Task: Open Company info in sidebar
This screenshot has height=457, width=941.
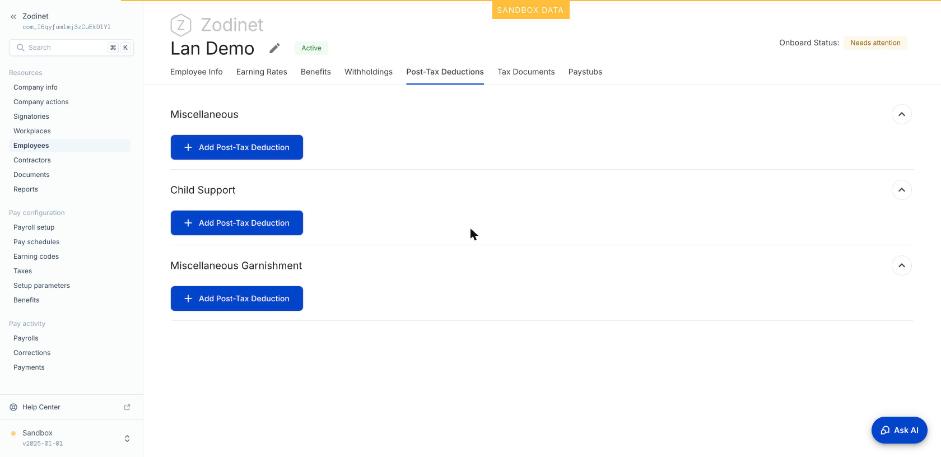Action: coord(35,88)
